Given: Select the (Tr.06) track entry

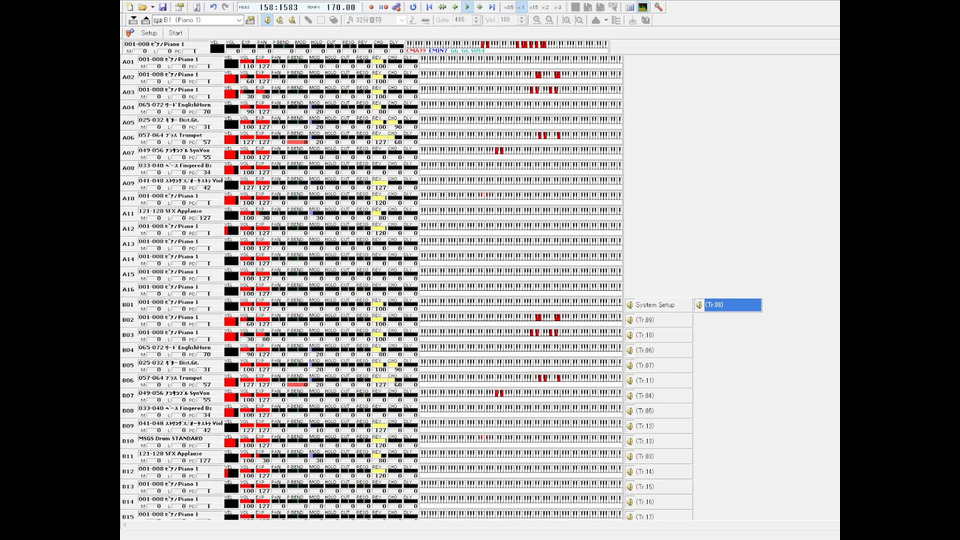Looking at the screenshot, I should (x=659, y=350).
